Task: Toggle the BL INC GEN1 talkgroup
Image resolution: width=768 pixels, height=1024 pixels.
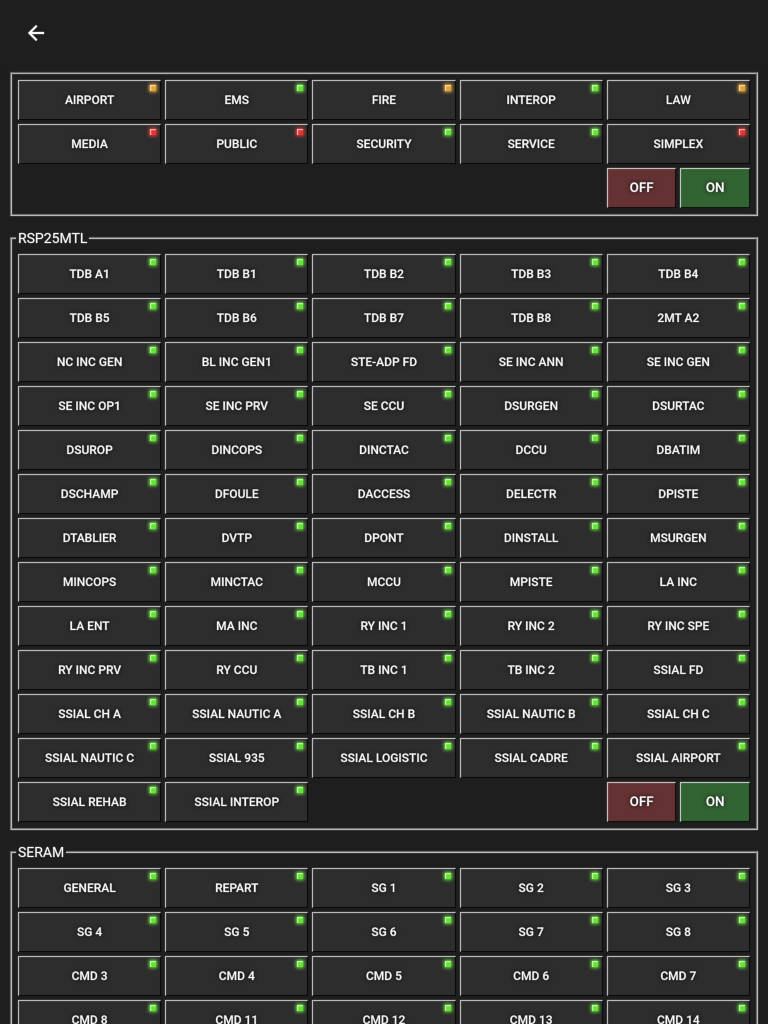Action: (x=236, y=362)
